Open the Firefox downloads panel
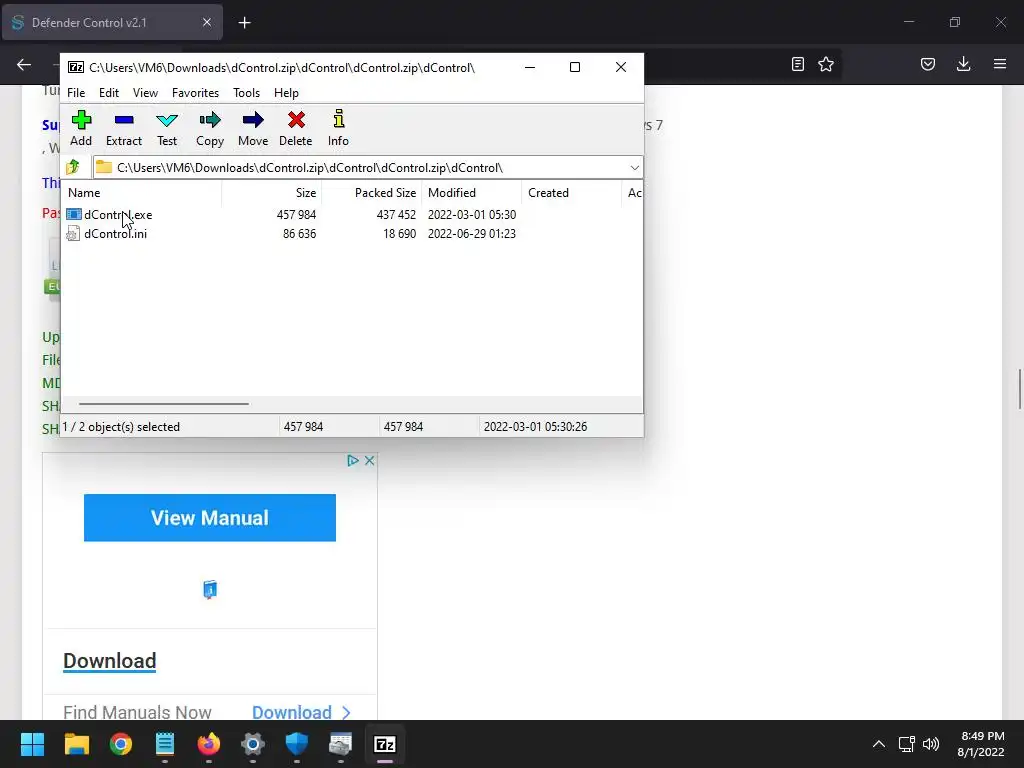This screenshot has width=1024, height=768. 963,64
